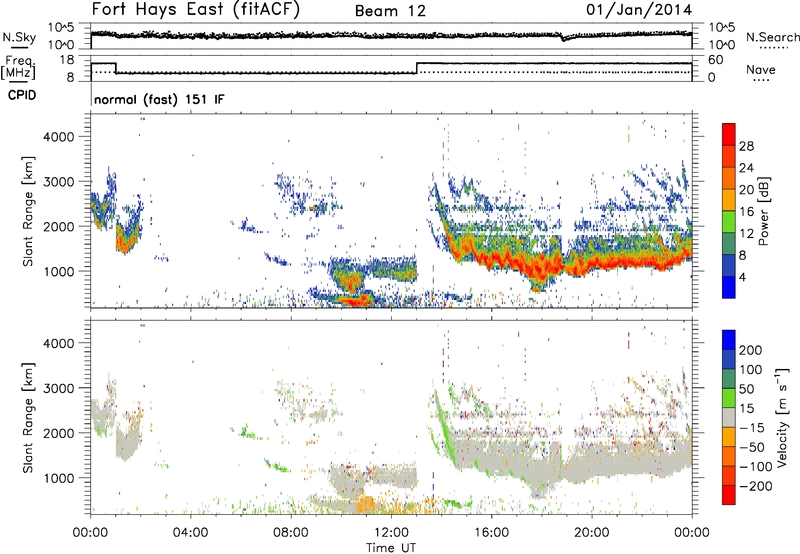Image resolution: width=800 pixels, height=554 pixels.
Task: Click the velocity range-time plot panel
Action: (391, 417)
